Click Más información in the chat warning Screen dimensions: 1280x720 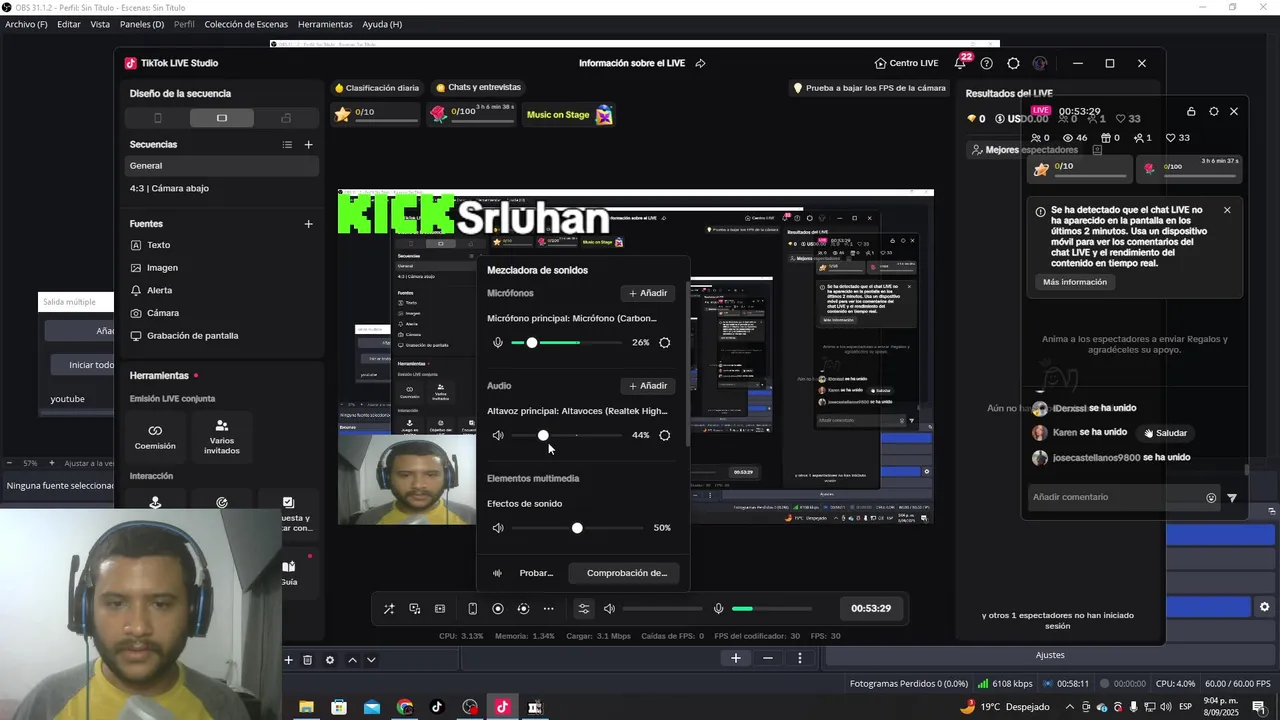click(x=1075, y=282)
